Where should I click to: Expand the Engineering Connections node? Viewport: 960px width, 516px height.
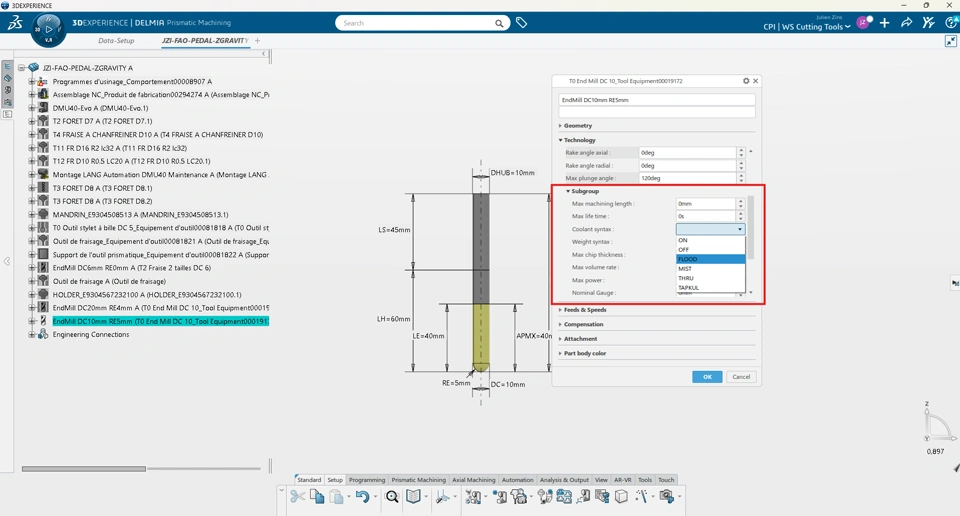point(31,335)
